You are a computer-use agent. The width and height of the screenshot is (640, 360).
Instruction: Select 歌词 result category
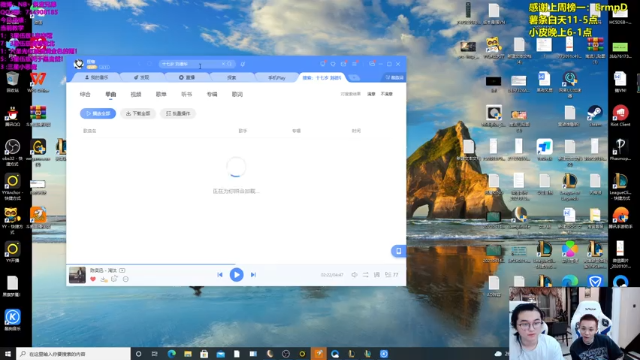237,94
